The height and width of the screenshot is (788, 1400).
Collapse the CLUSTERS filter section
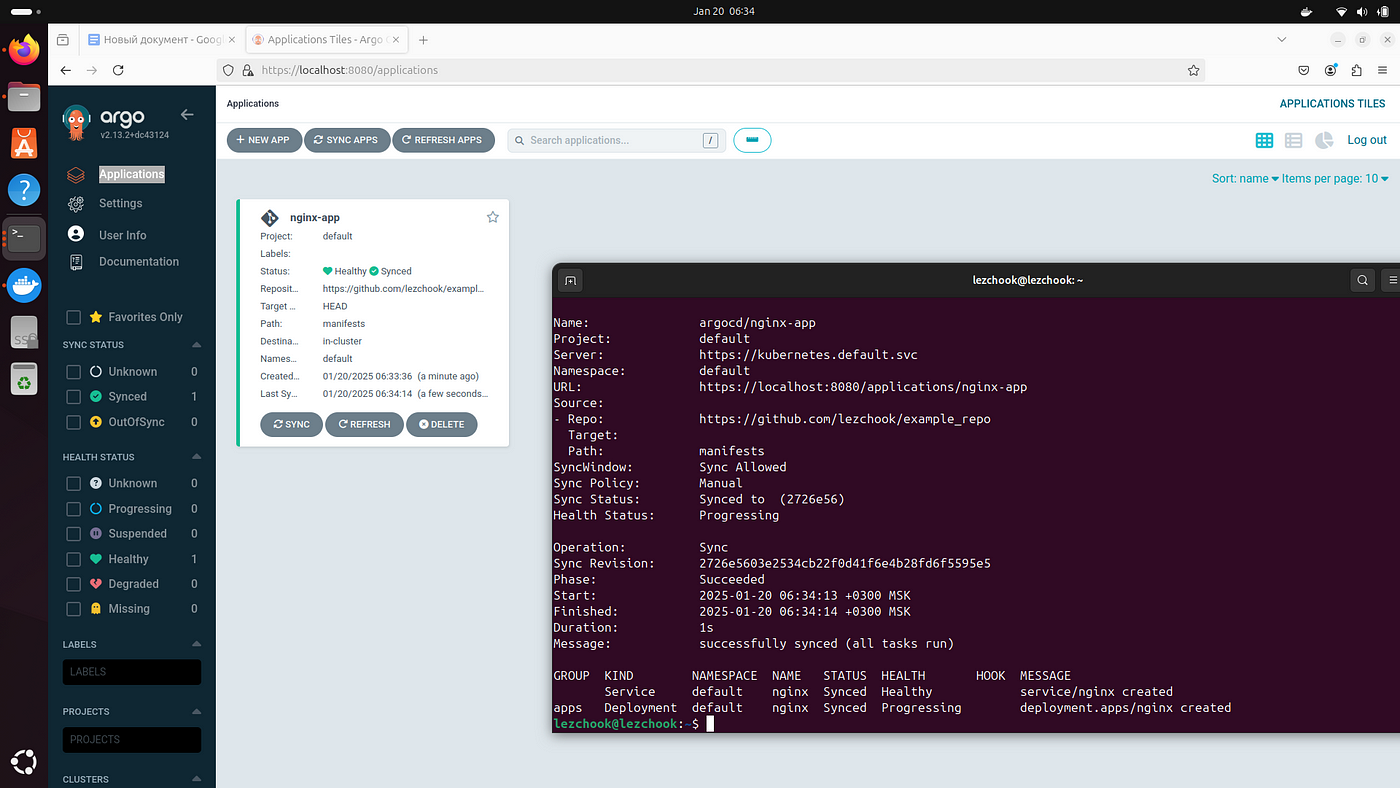(x=196, y=779)
